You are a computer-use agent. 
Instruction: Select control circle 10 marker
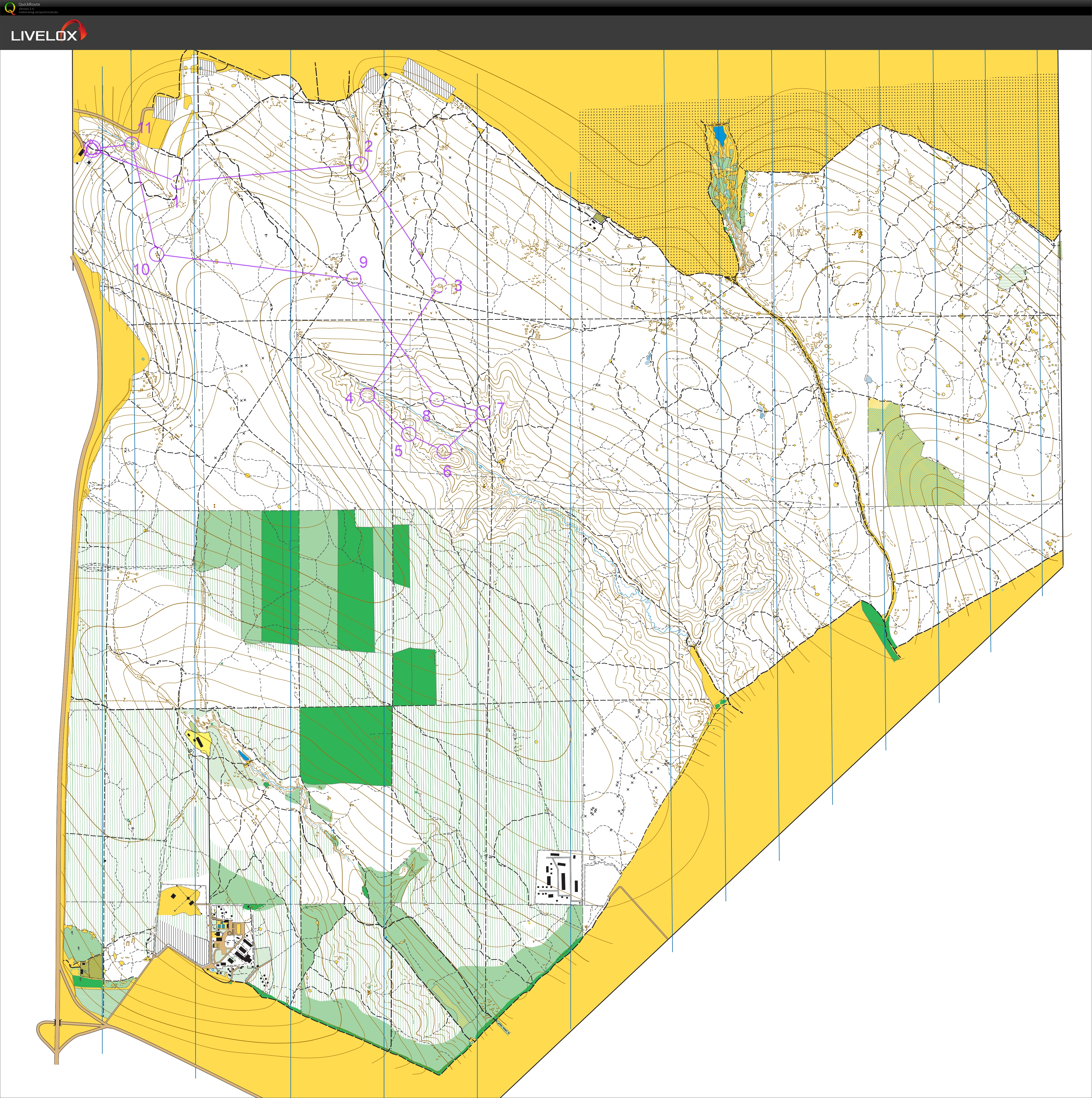pos(157,254)
